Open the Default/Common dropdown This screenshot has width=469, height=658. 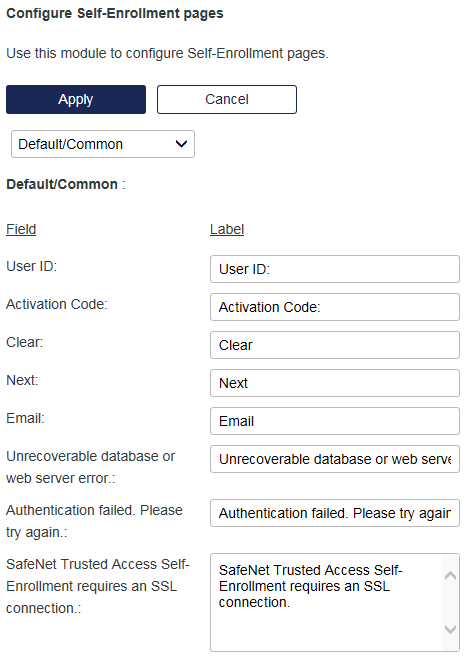click(x=103, y=144)
